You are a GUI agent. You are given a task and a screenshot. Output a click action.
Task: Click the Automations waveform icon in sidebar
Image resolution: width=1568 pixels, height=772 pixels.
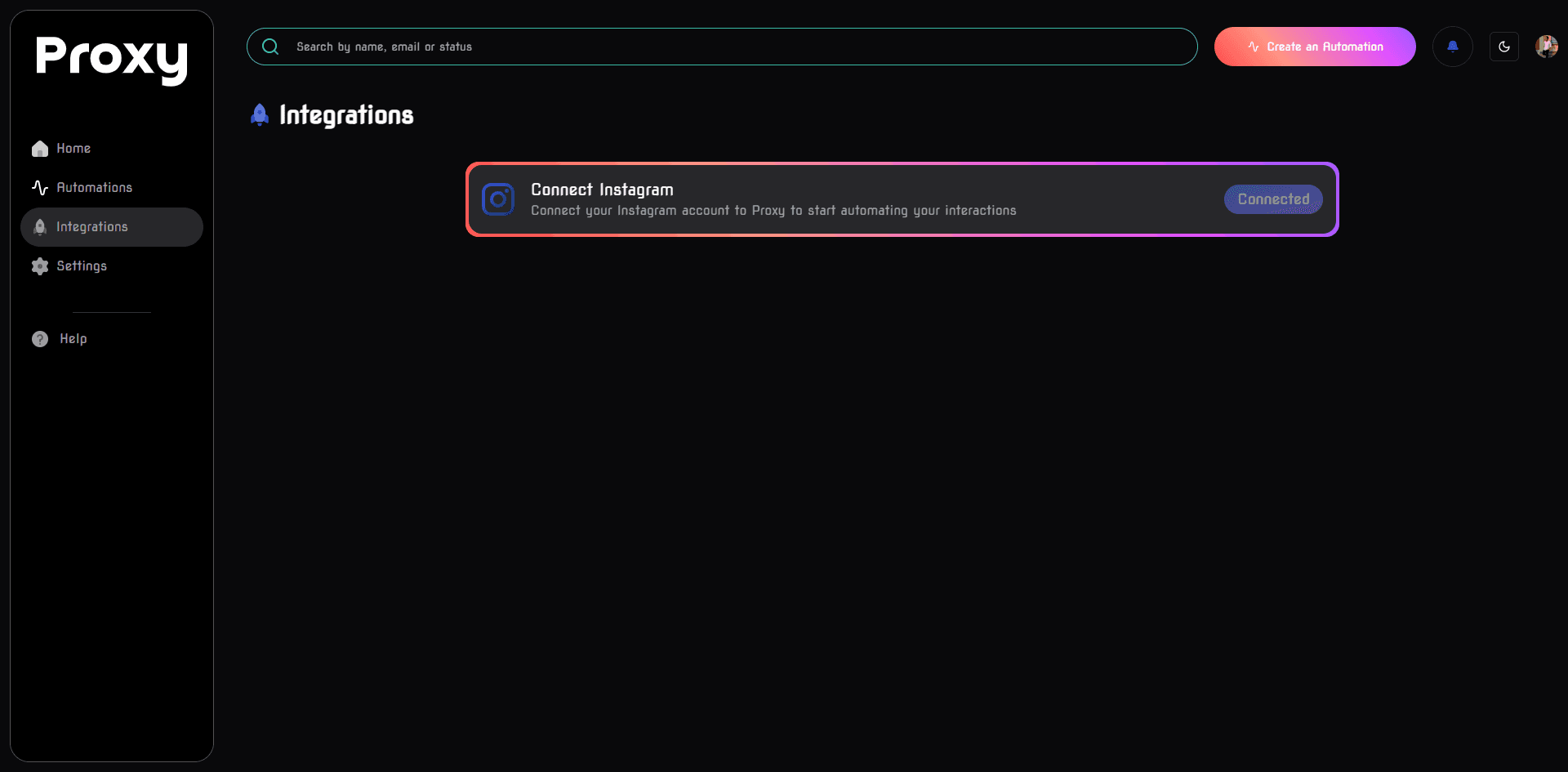coord(40,188)
